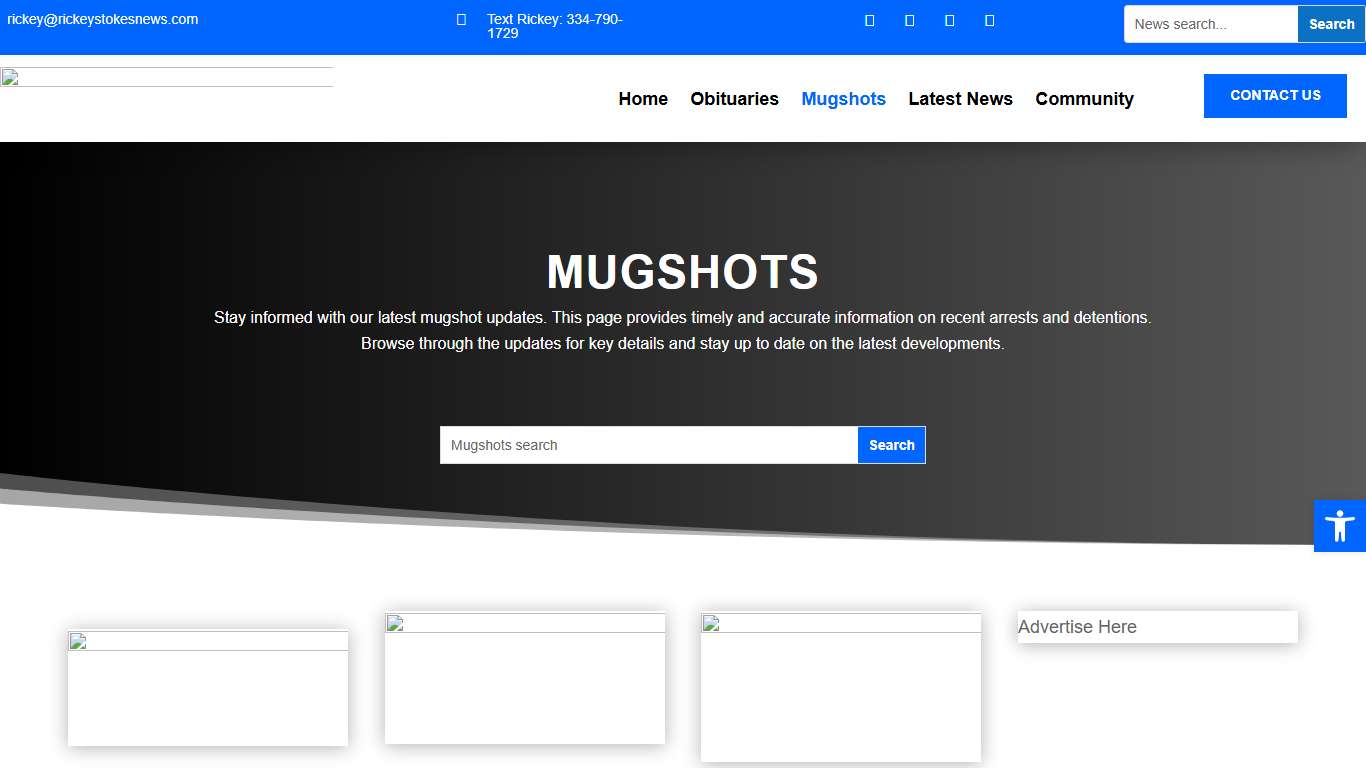Click Search beside the news search box
Image resolution: width=1366 pixels, height=768 pixels.
point(1330,23)
